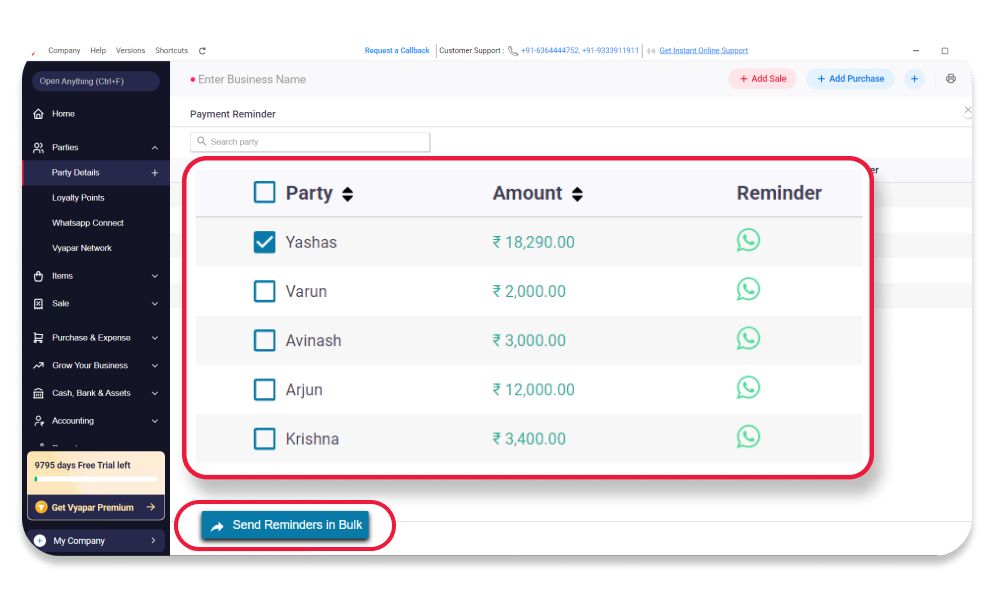Expand the My Company dropdown
996x600 pixels.
(x=96, y=540)
